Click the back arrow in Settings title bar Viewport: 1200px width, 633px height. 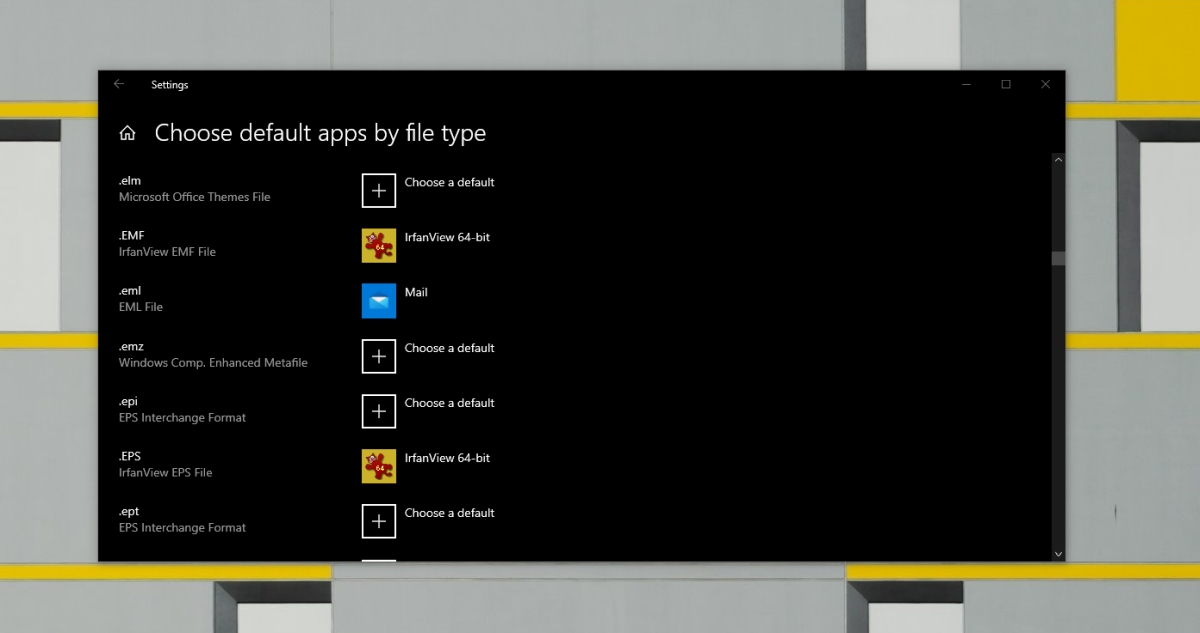click(119, 84)
